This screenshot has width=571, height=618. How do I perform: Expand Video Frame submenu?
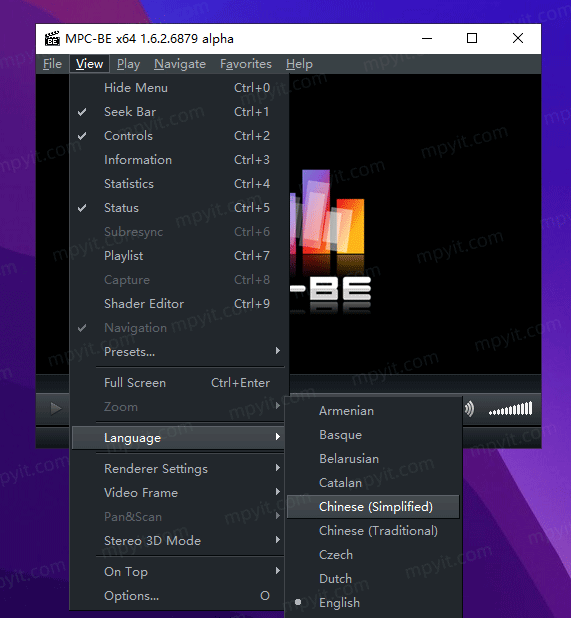(x=179, y=493)
